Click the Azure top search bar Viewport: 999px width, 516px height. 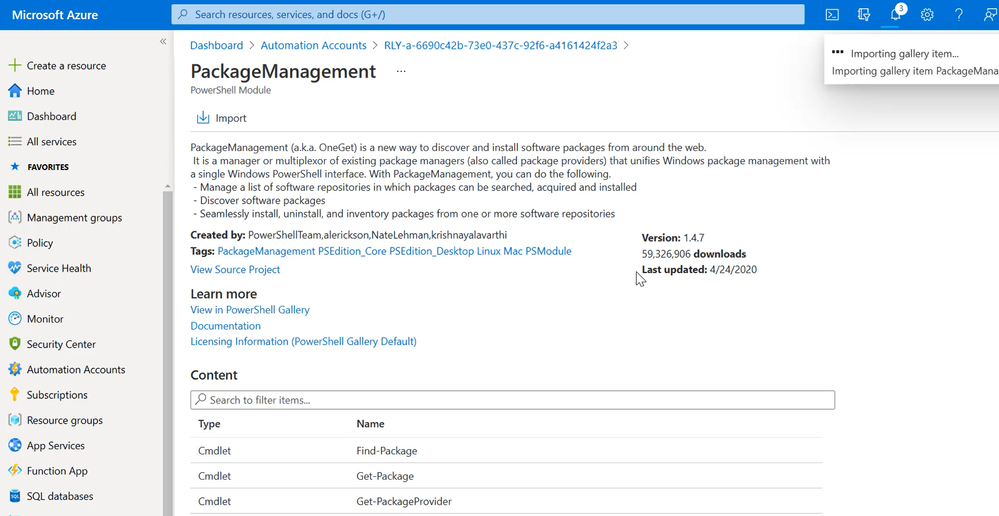pos(488,15)
